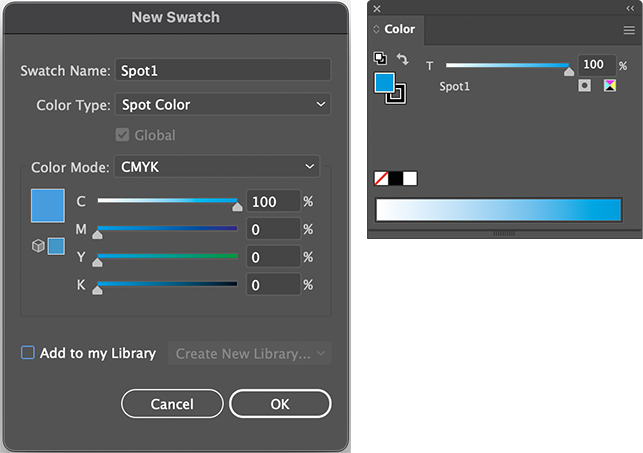Select the Stroke box in Color panel
643x453 pixels.
396,93
